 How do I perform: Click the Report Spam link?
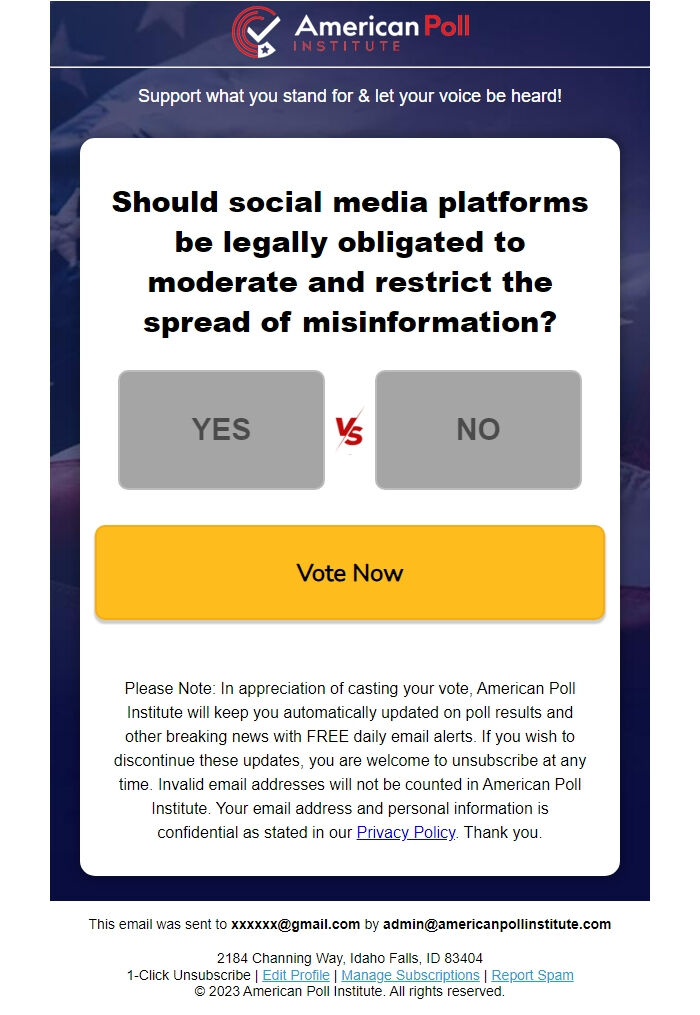point(532,975)
